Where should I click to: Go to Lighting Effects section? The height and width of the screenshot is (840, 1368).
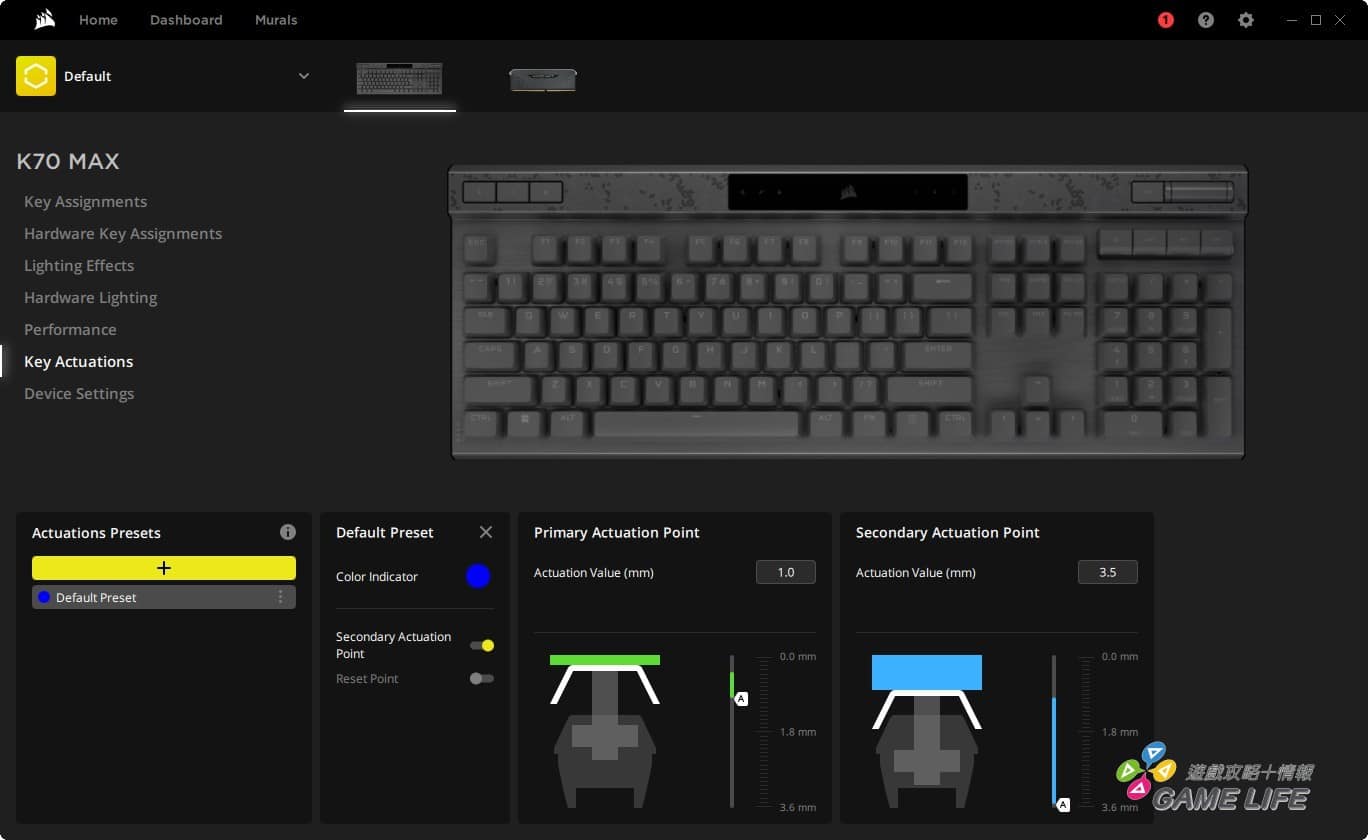tap(79, 265)
